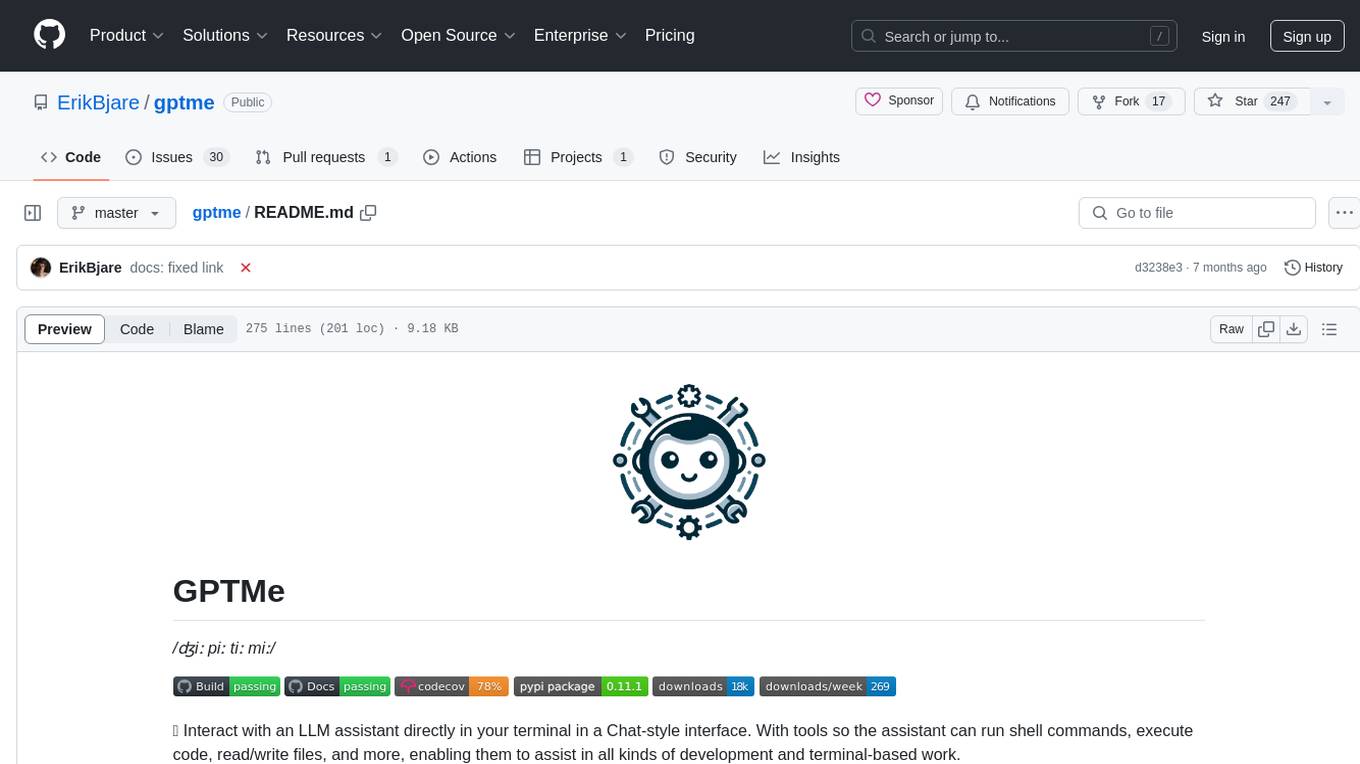Download the raw file

1294,329
